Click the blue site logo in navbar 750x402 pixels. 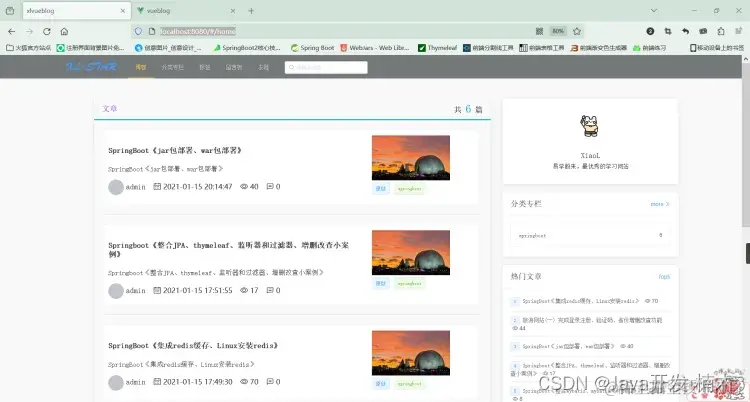point(91,67)
